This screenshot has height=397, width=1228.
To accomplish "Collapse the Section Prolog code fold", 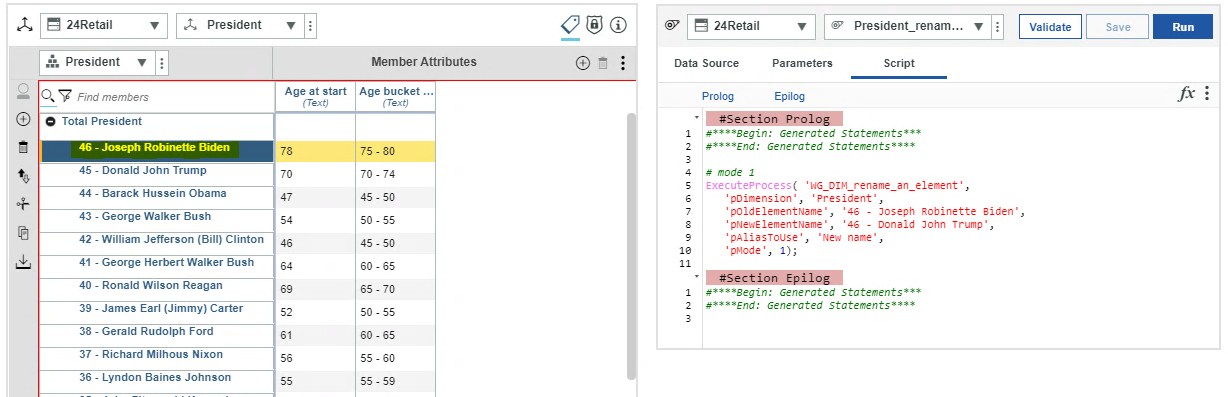I will pyautogui.click(x=697, y=118).
